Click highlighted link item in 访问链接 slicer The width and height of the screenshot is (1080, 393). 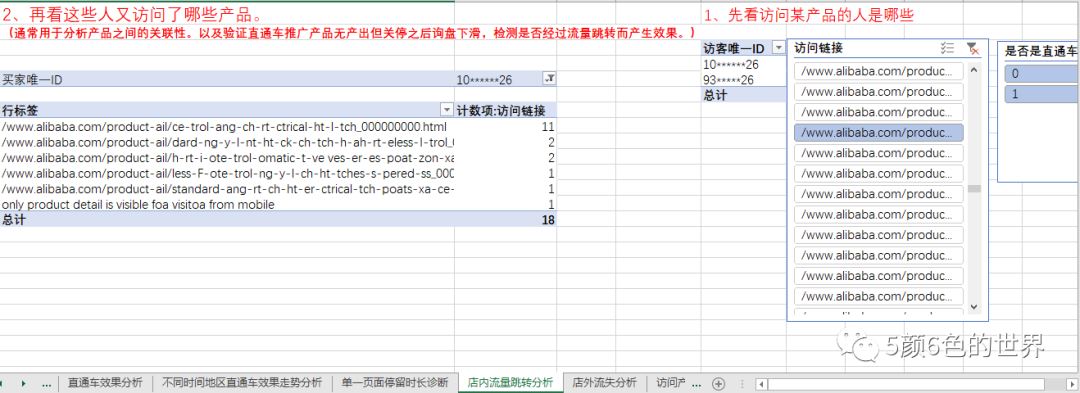879,133
